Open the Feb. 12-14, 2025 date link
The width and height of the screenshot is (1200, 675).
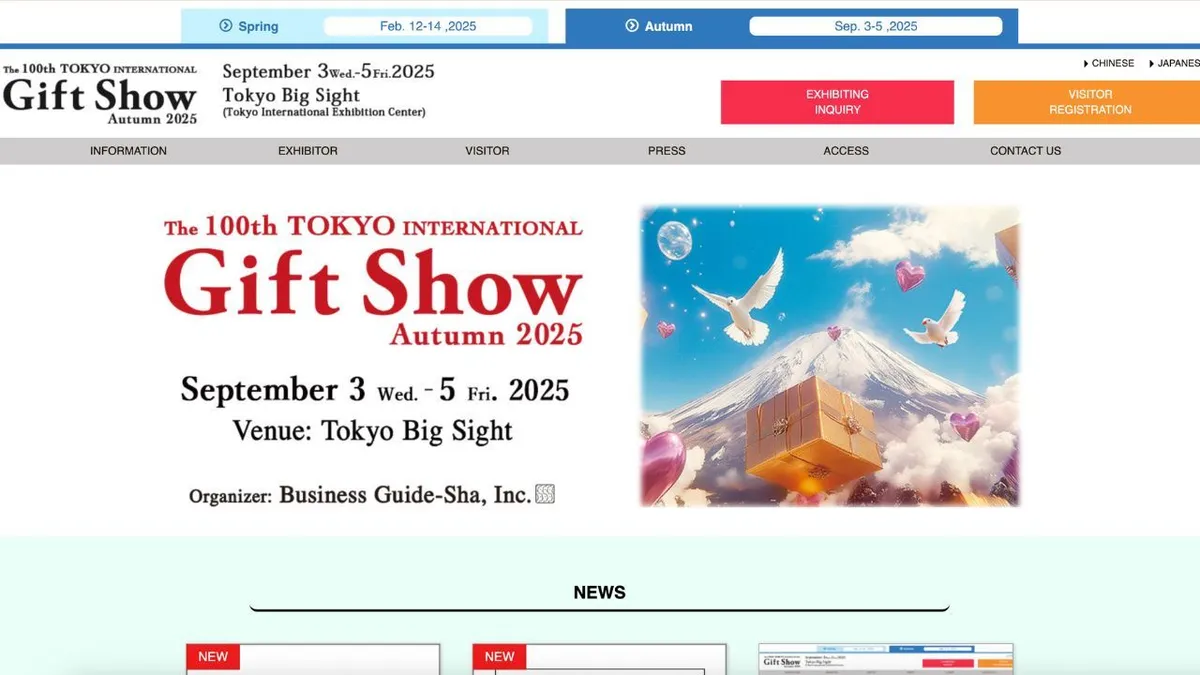[428, 26]
